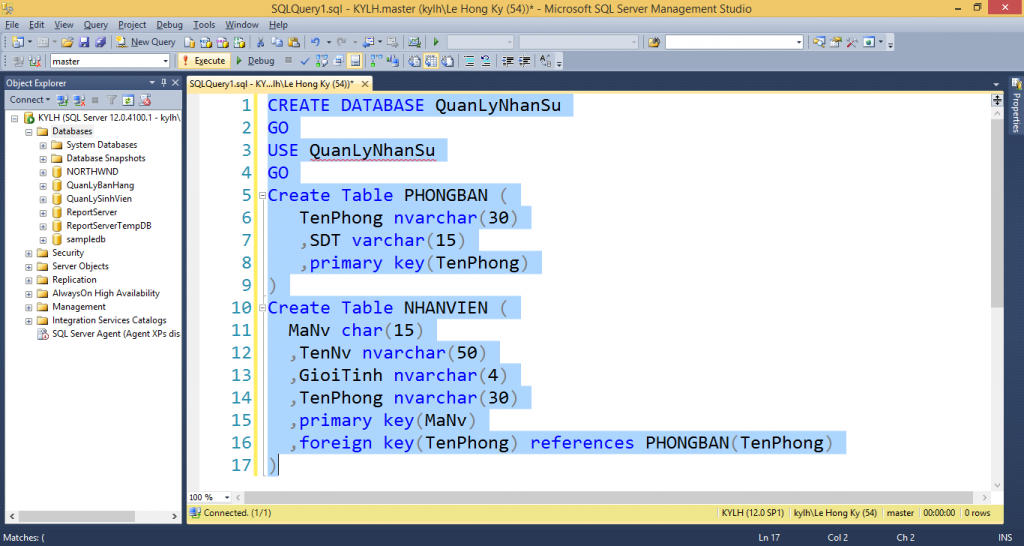1024x546 pixels.
Task: Select the QuanLyBanHang database node
Action: coord(99,185)
